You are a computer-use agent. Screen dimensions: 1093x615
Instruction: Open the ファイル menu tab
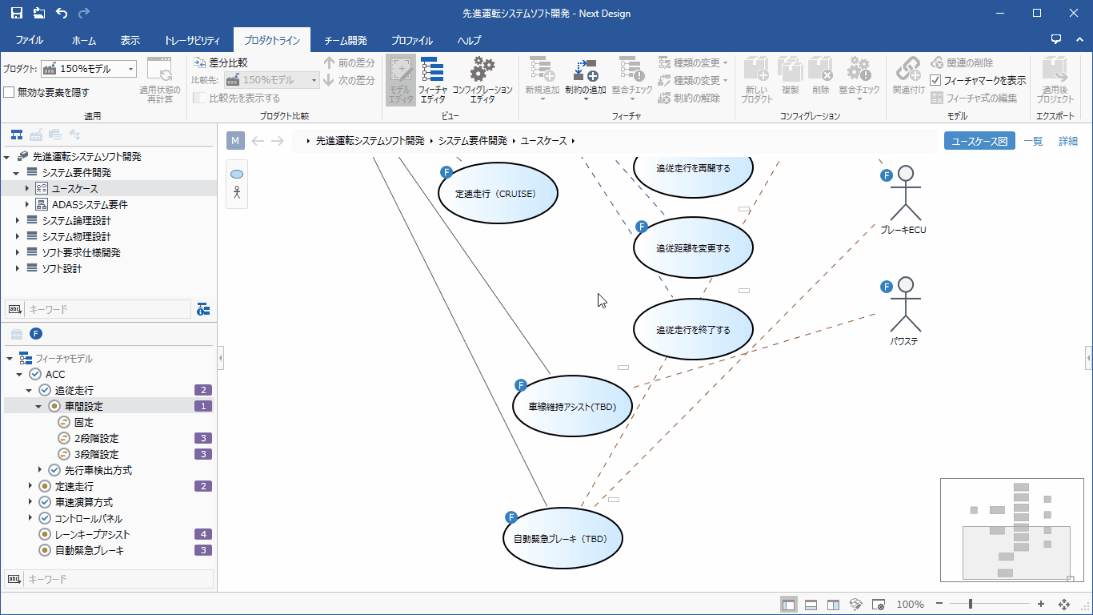(29, 41)
